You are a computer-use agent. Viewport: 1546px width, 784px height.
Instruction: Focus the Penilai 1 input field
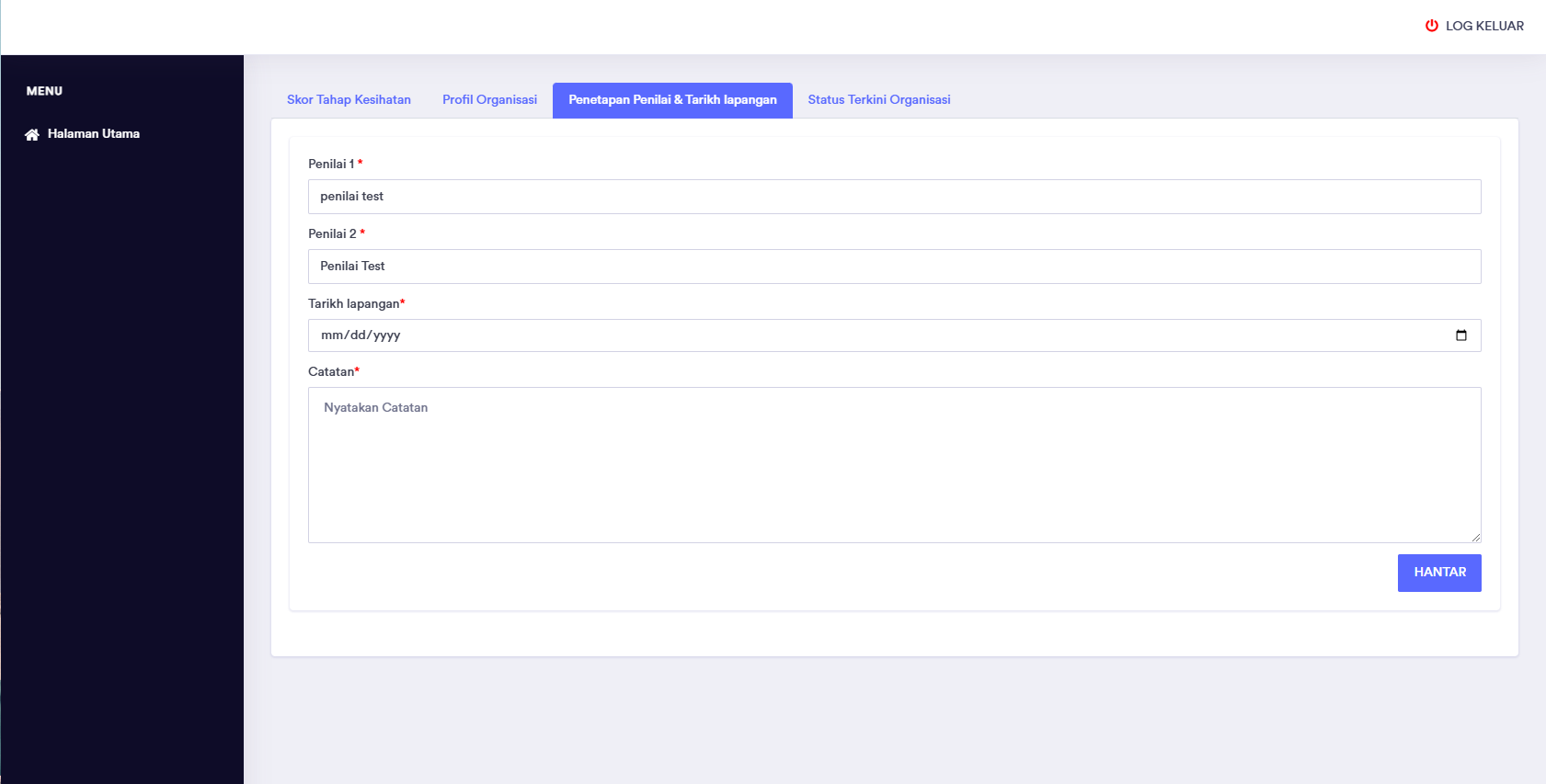click(x=894, y=197)
